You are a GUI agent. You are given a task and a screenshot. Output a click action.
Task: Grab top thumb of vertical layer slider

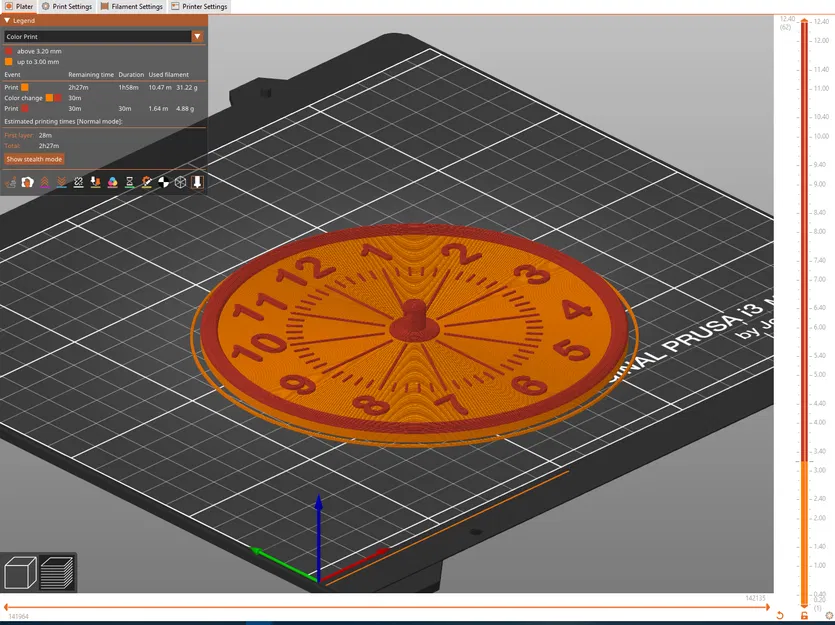(804, 21)
